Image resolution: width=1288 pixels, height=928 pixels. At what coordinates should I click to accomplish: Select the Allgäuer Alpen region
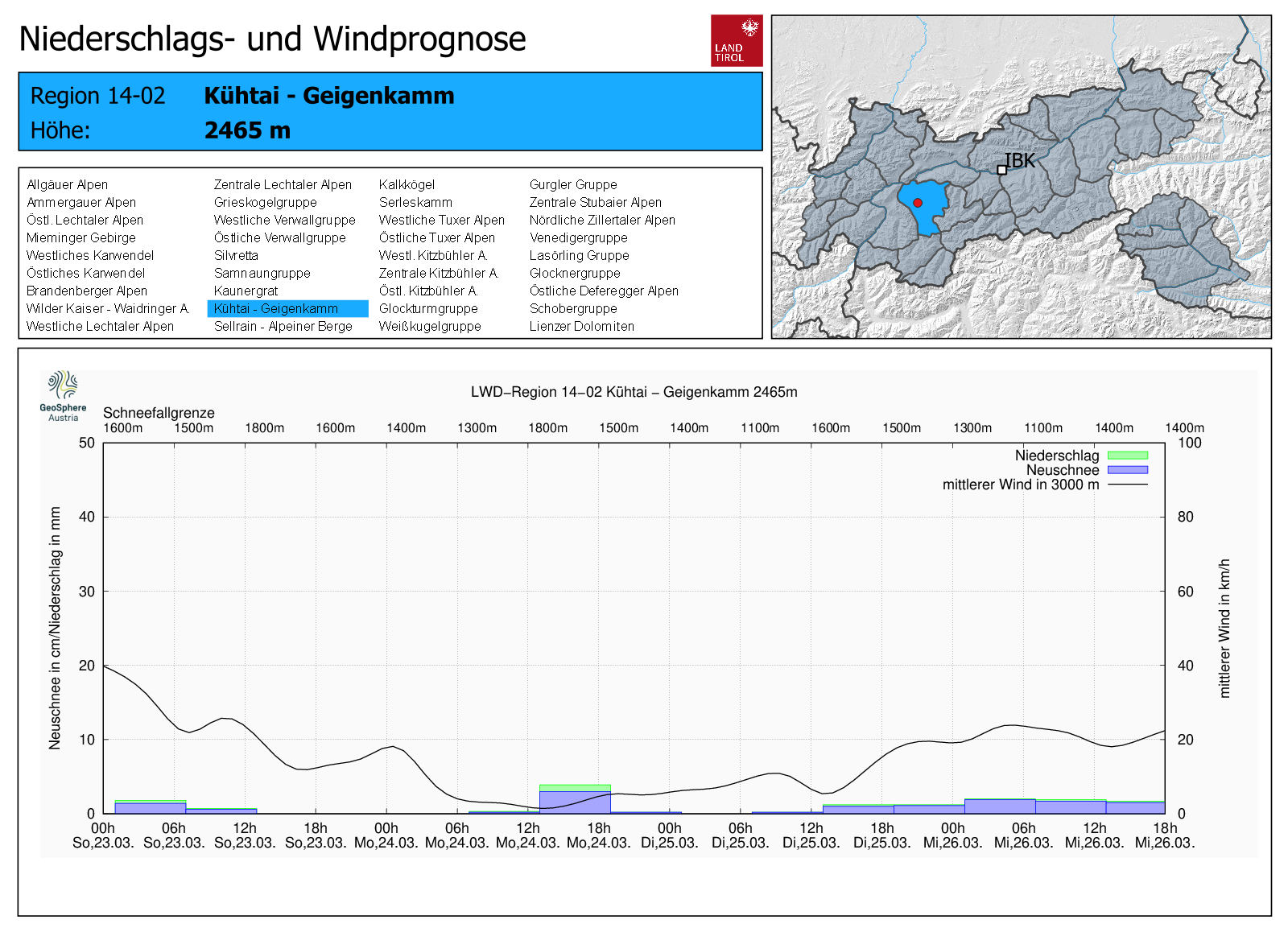click(67, 185)
